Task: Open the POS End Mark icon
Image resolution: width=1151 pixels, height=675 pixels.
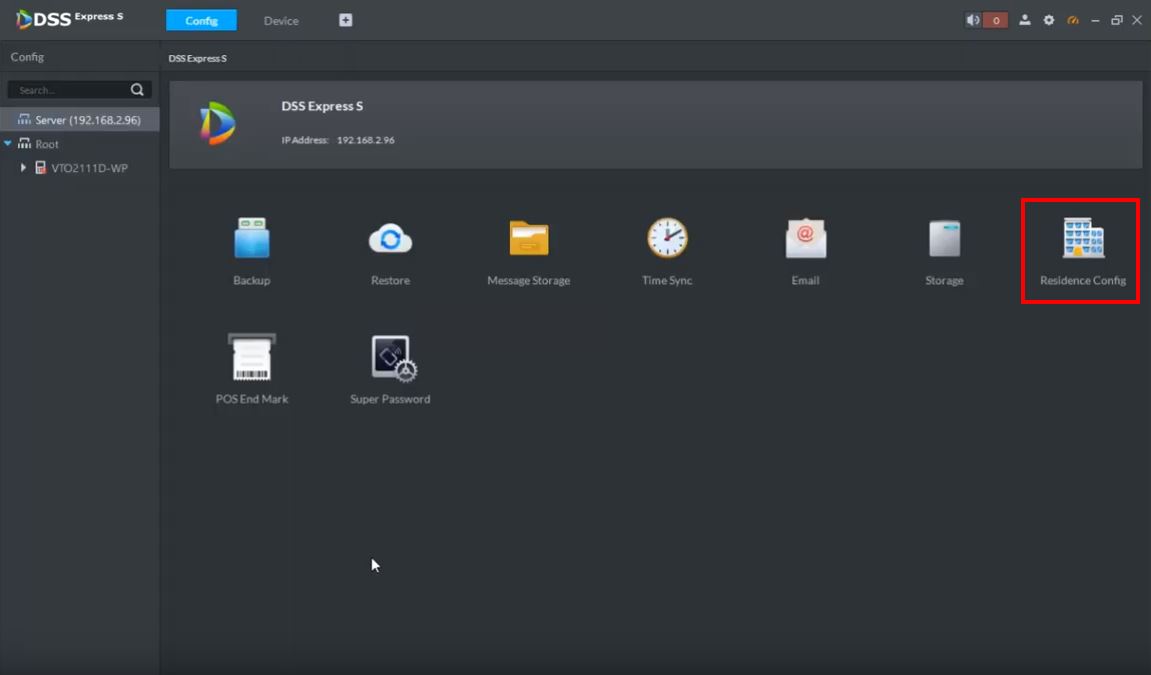Action: [x=252, y=357]
